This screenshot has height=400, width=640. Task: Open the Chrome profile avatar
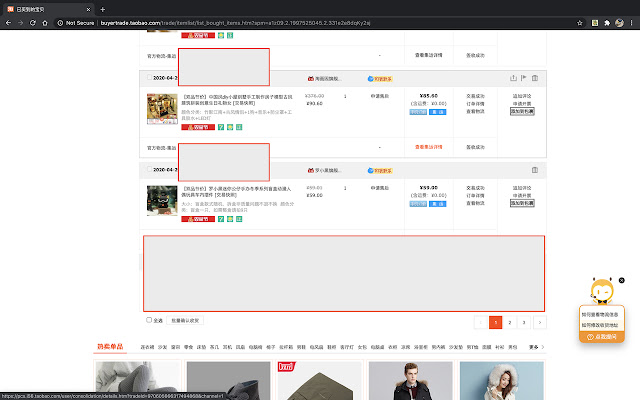coord(619,23)
